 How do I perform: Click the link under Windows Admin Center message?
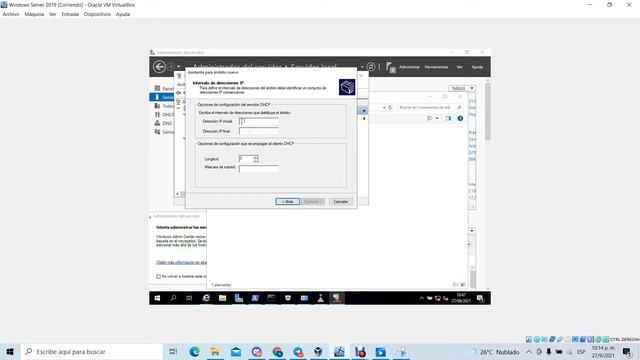[181, 262]
